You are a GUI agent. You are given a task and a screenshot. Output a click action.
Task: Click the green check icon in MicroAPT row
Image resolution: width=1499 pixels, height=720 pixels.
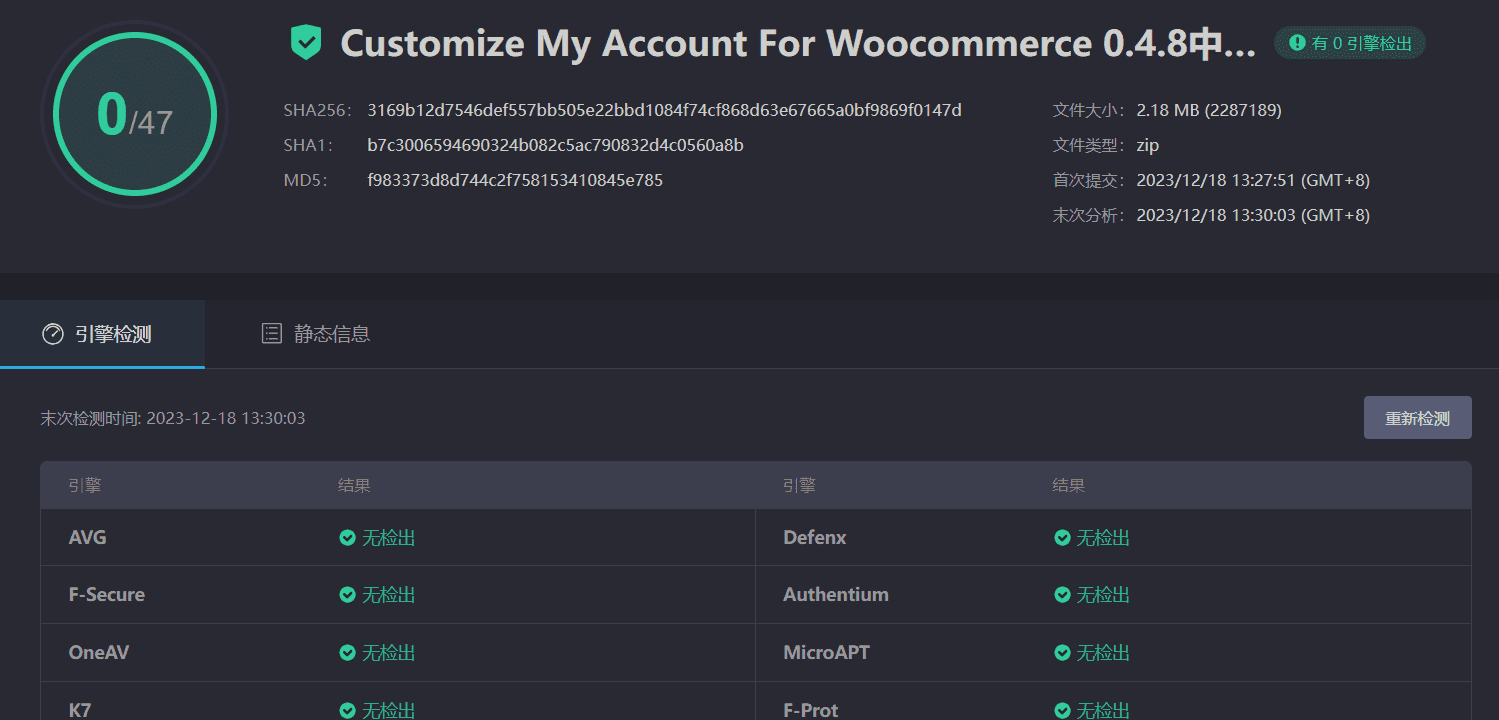pos(1062,653)
